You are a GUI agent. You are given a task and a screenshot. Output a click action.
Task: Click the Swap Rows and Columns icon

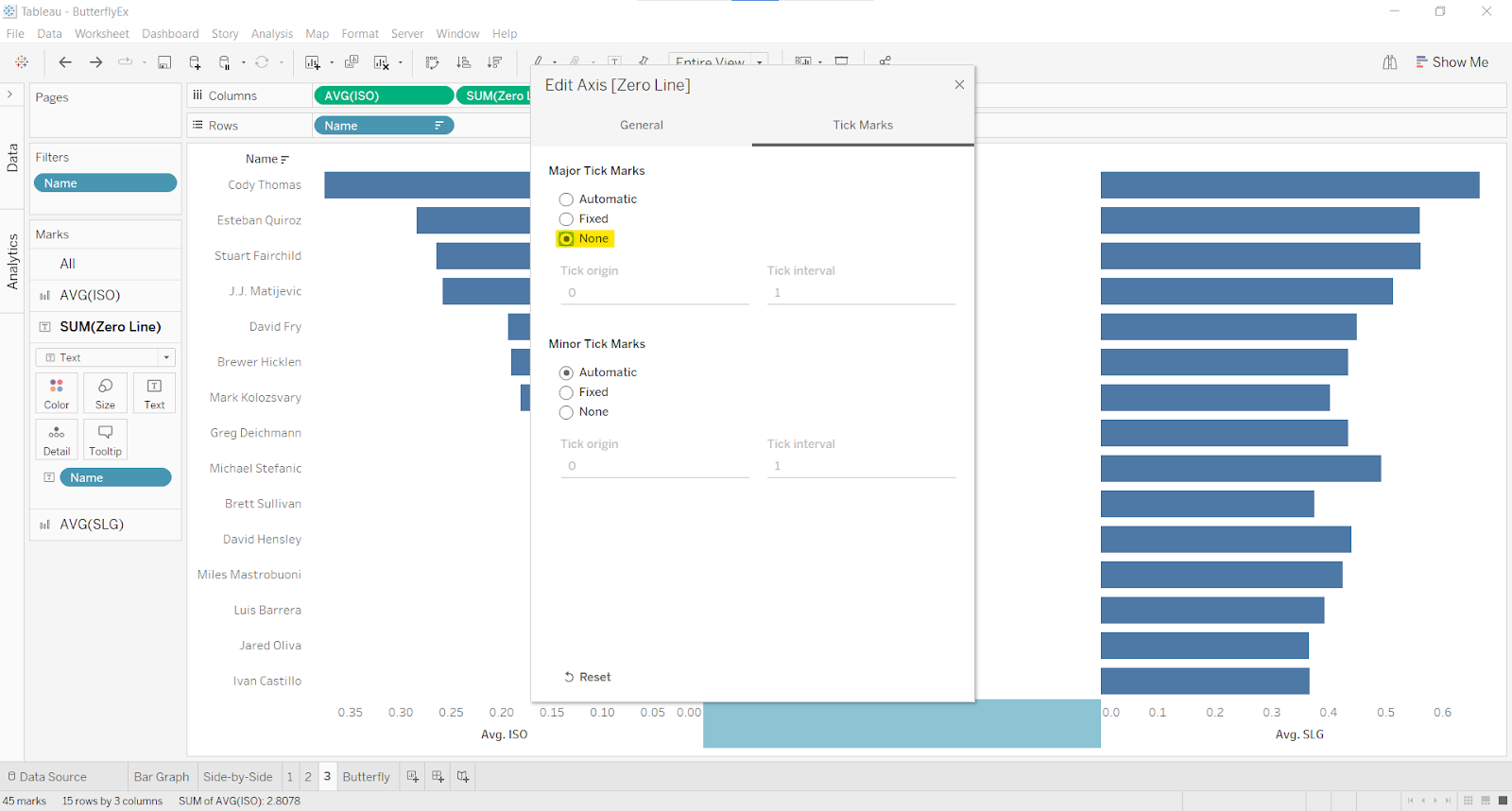point(433,62)
